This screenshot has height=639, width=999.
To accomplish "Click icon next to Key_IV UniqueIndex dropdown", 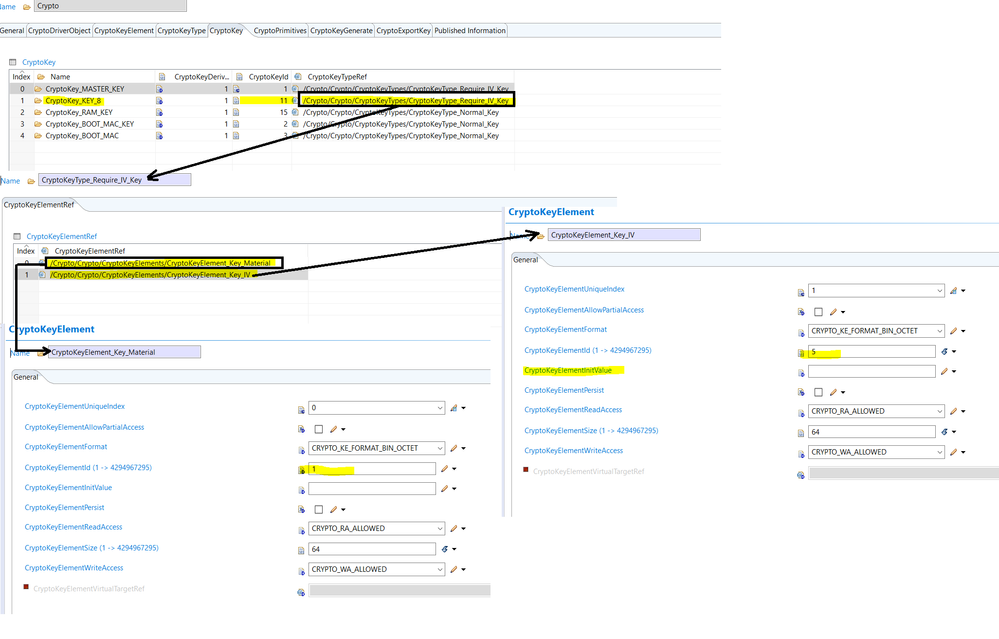I will pyautogui.click(x=953, y=291).
